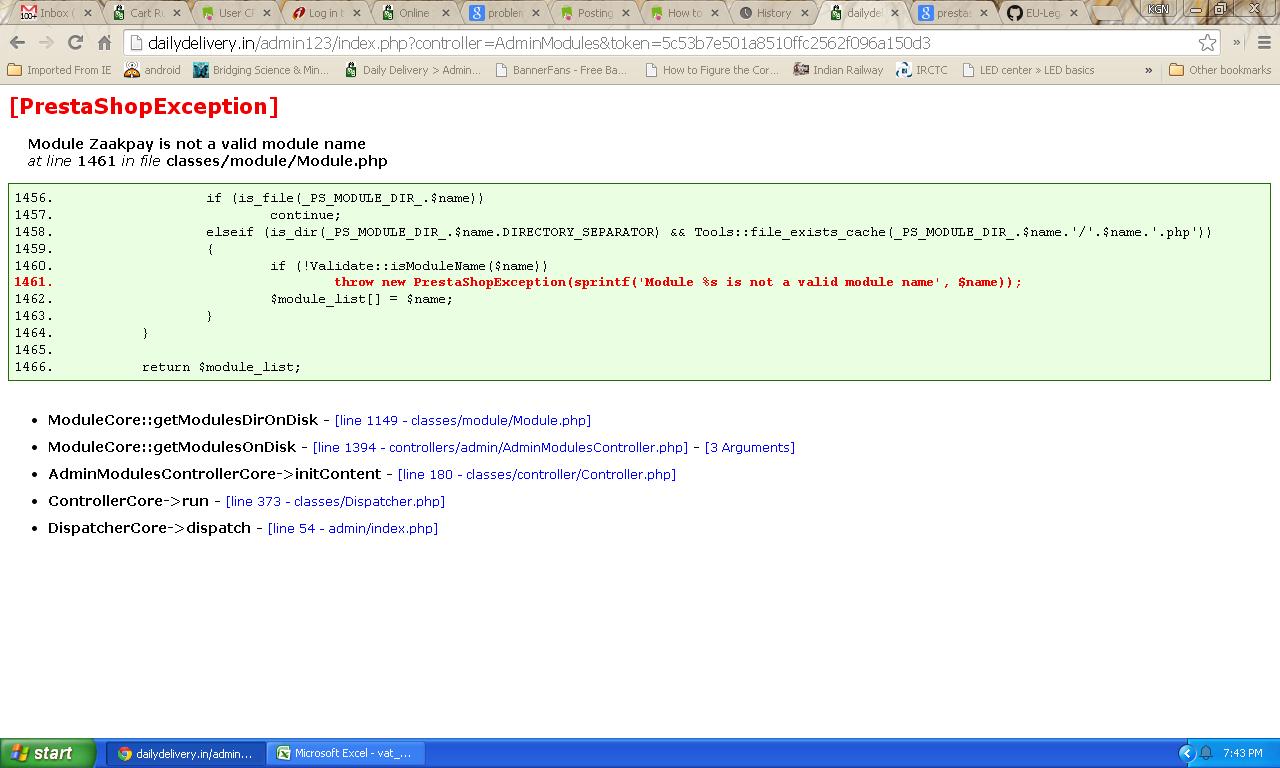Screen dimensions: 1280x768
Task: Open the browser home page
Action: [x=104, y=43]
